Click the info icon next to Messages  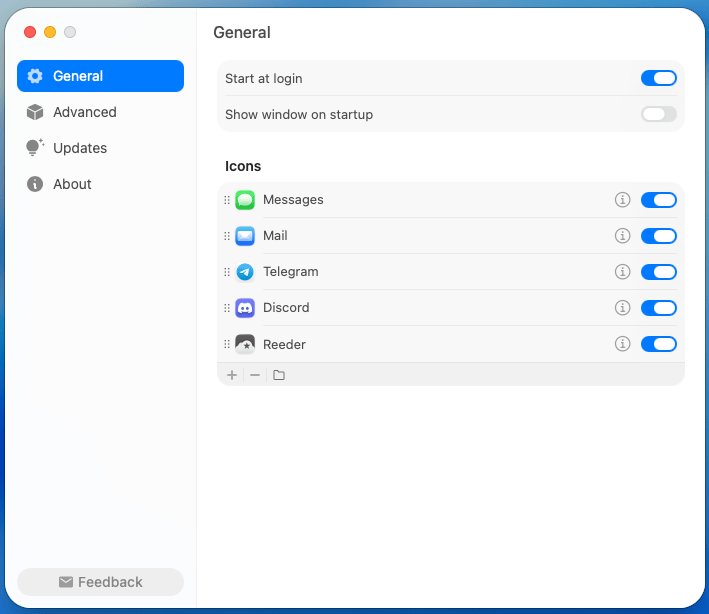click(622, 200)
